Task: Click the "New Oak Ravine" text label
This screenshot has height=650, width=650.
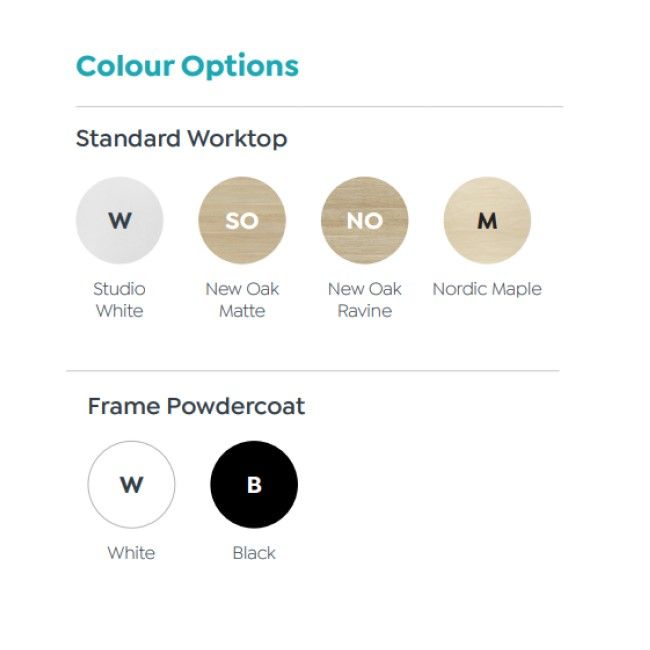Action: click(x=364, y=300)
